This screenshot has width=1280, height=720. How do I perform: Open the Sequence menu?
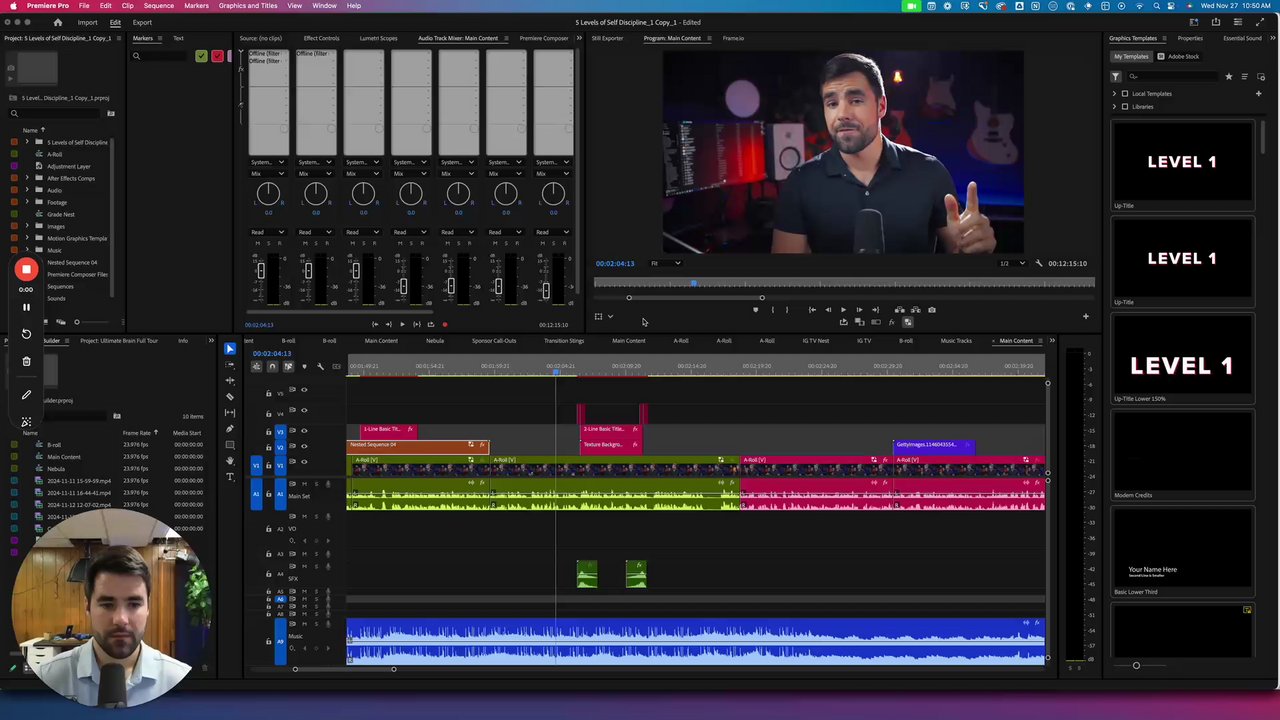coord(158,6)
